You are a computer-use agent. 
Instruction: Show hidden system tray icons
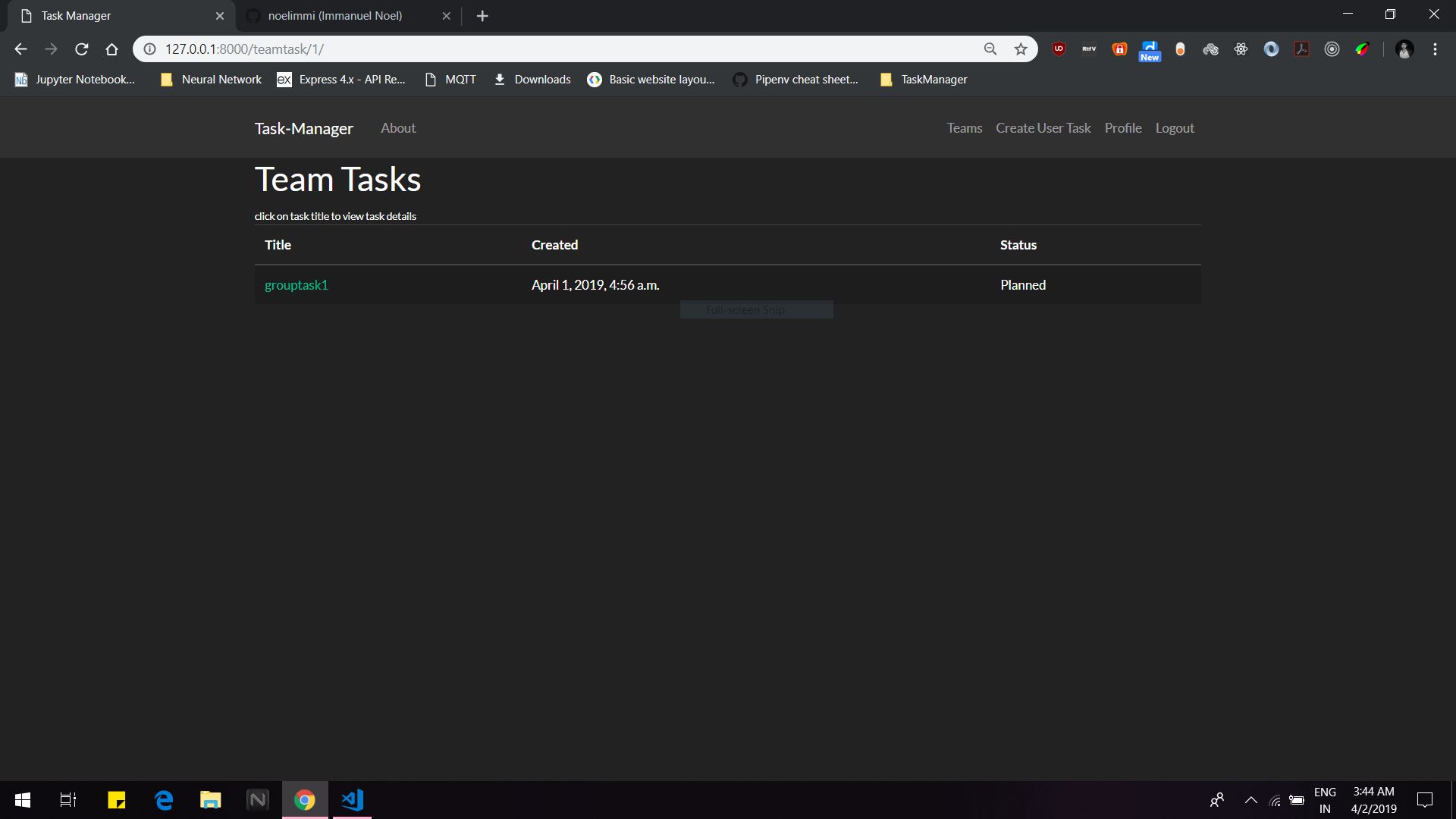coord(1251,800)
